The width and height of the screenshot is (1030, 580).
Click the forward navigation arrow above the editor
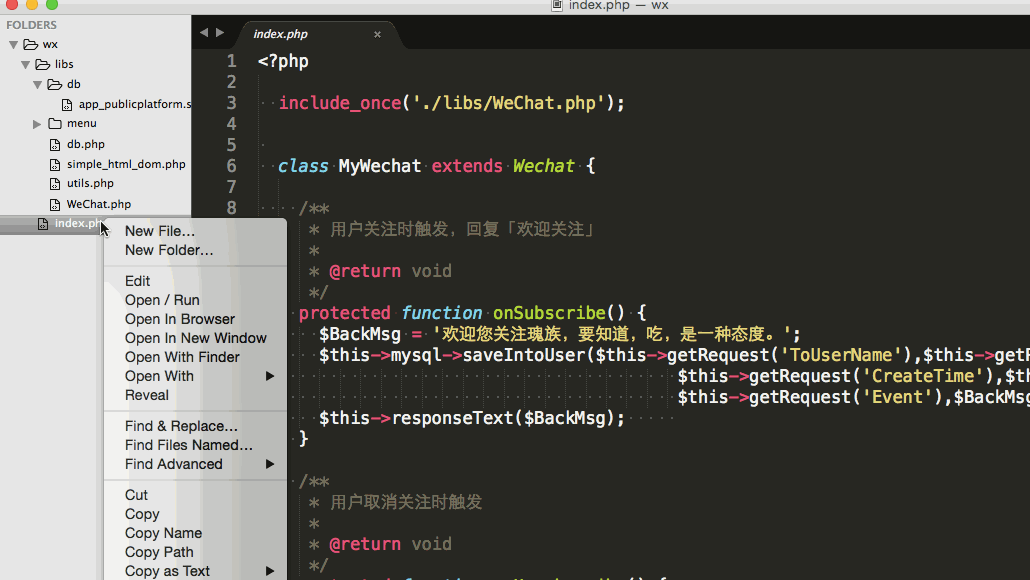tap(220, 31)
